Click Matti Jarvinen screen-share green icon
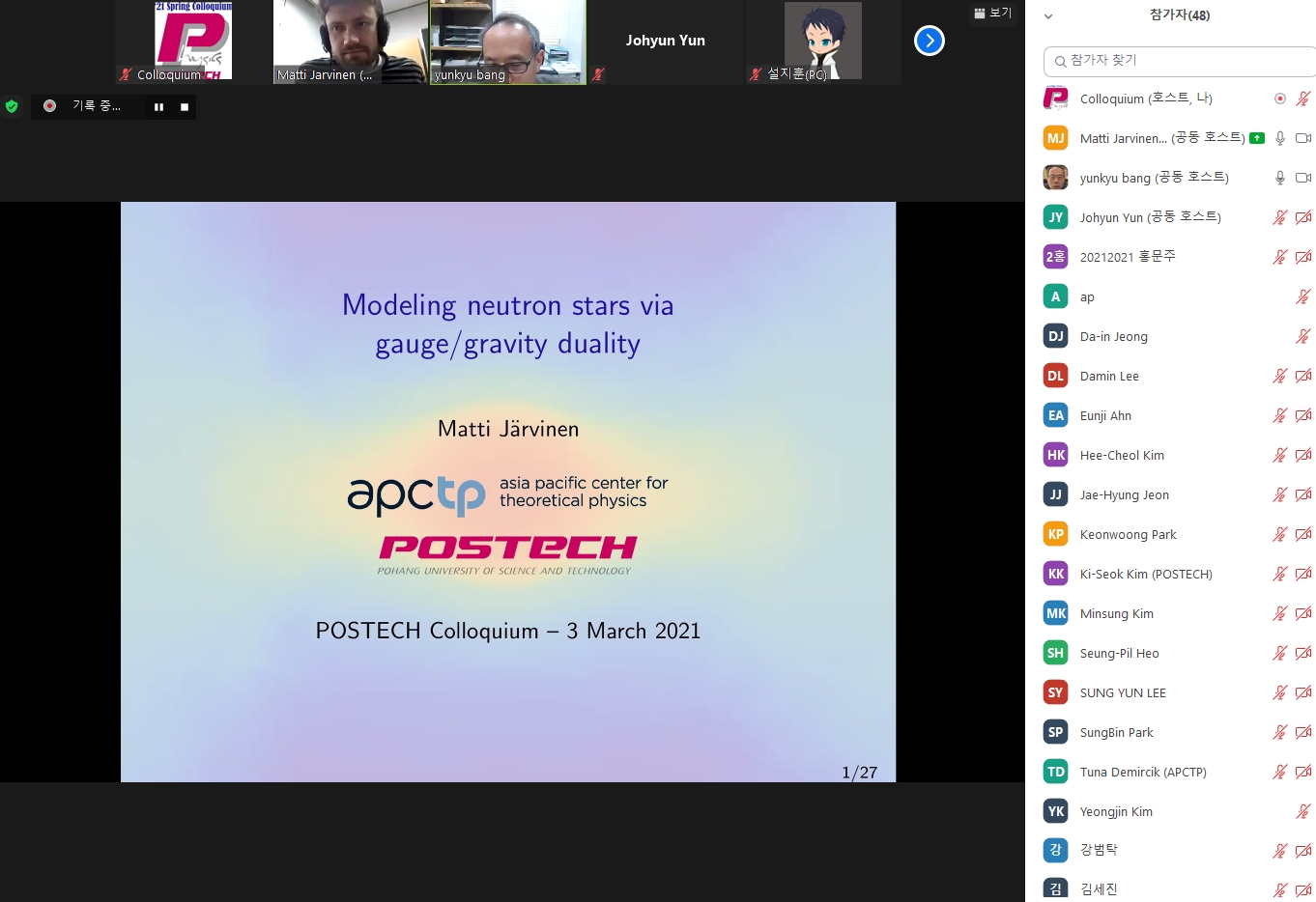This screenshot has width=1316, height=902. pyautogui.click(x=1257, y=138)
